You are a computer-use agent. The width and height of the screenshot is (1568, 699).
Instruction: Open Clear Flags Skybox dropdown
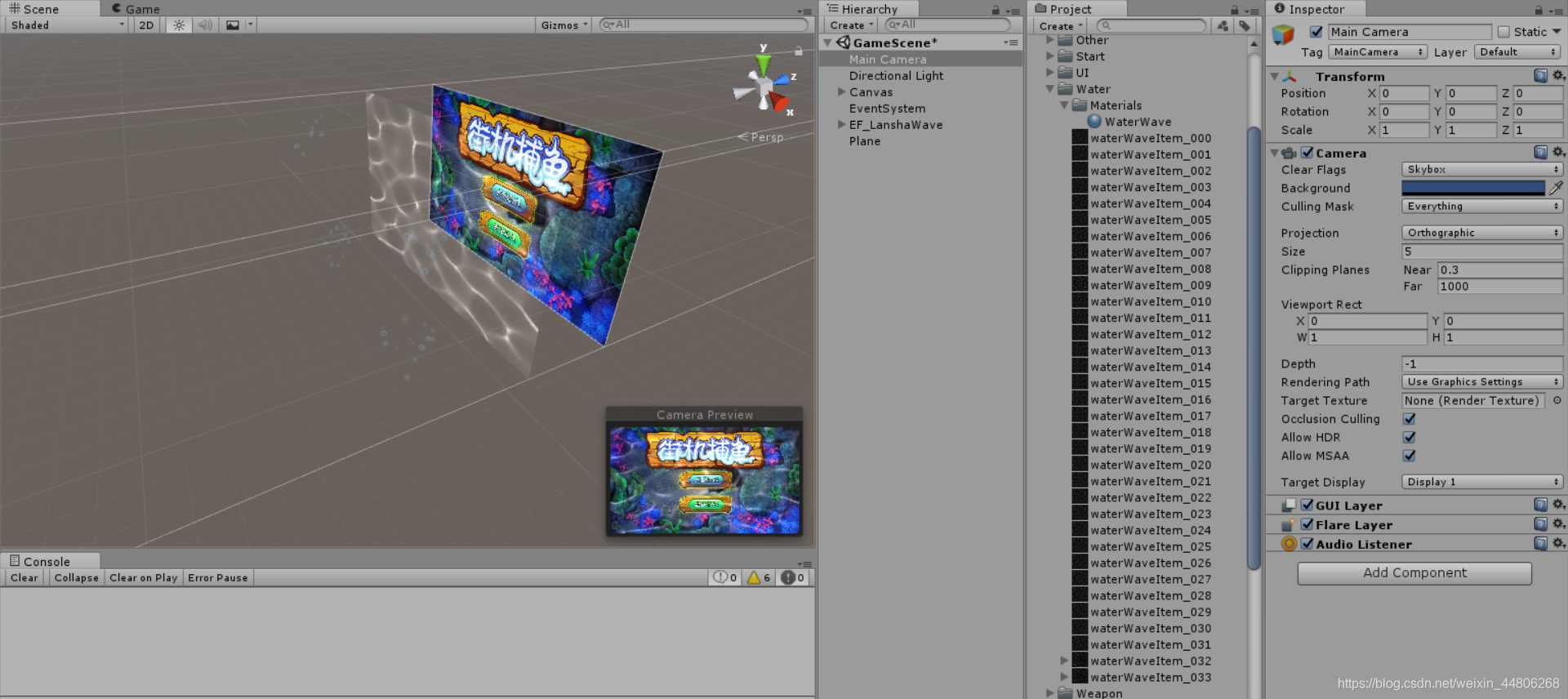1482,169
